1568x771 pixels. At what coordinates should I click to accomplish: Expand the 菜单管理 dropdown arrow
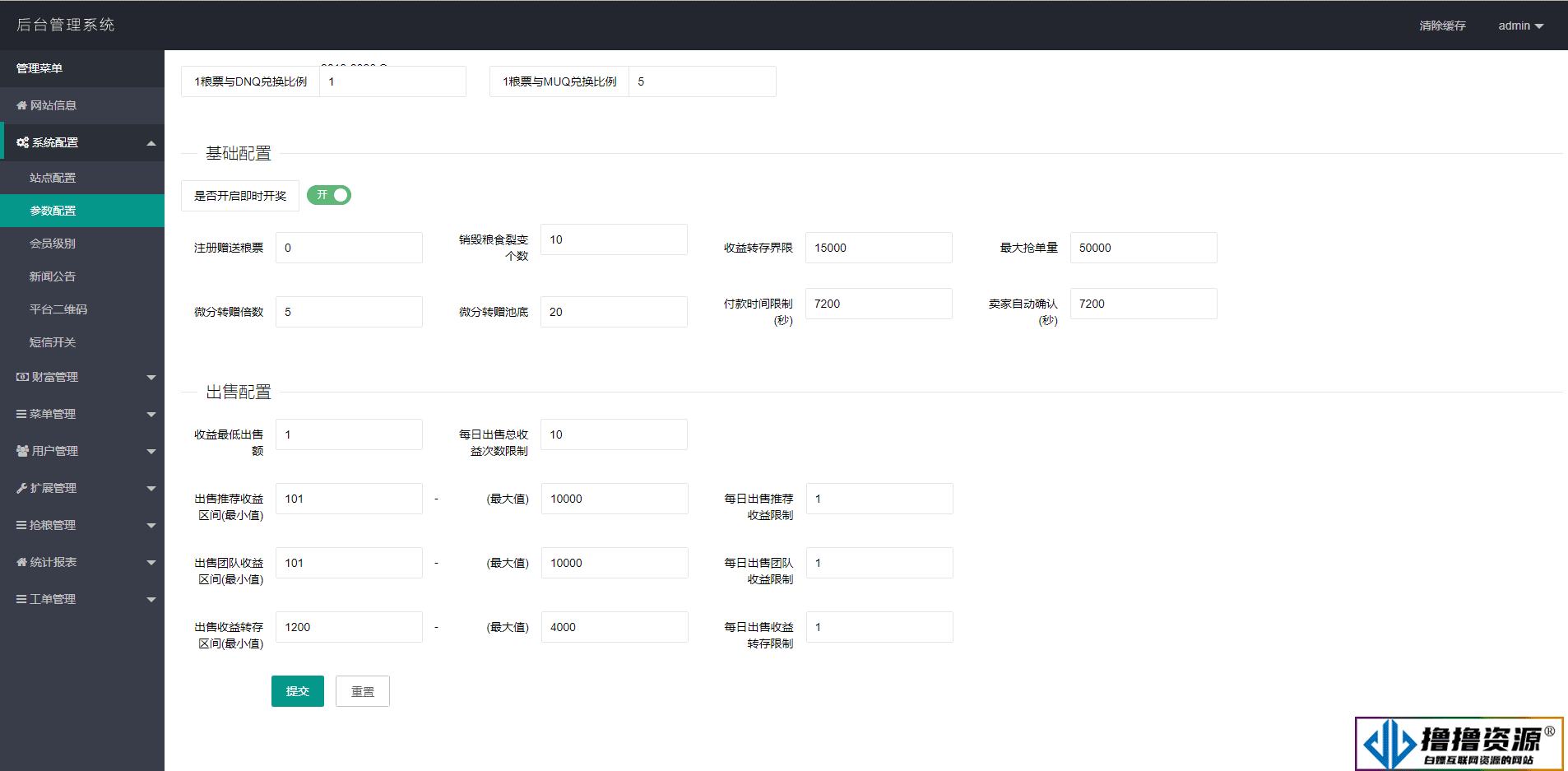151,415
